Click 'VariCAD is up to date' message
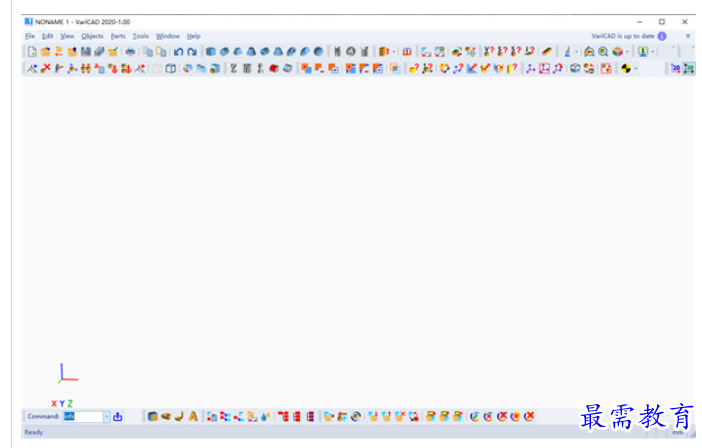Screen dimensions: 702x448 click(623, 36)
